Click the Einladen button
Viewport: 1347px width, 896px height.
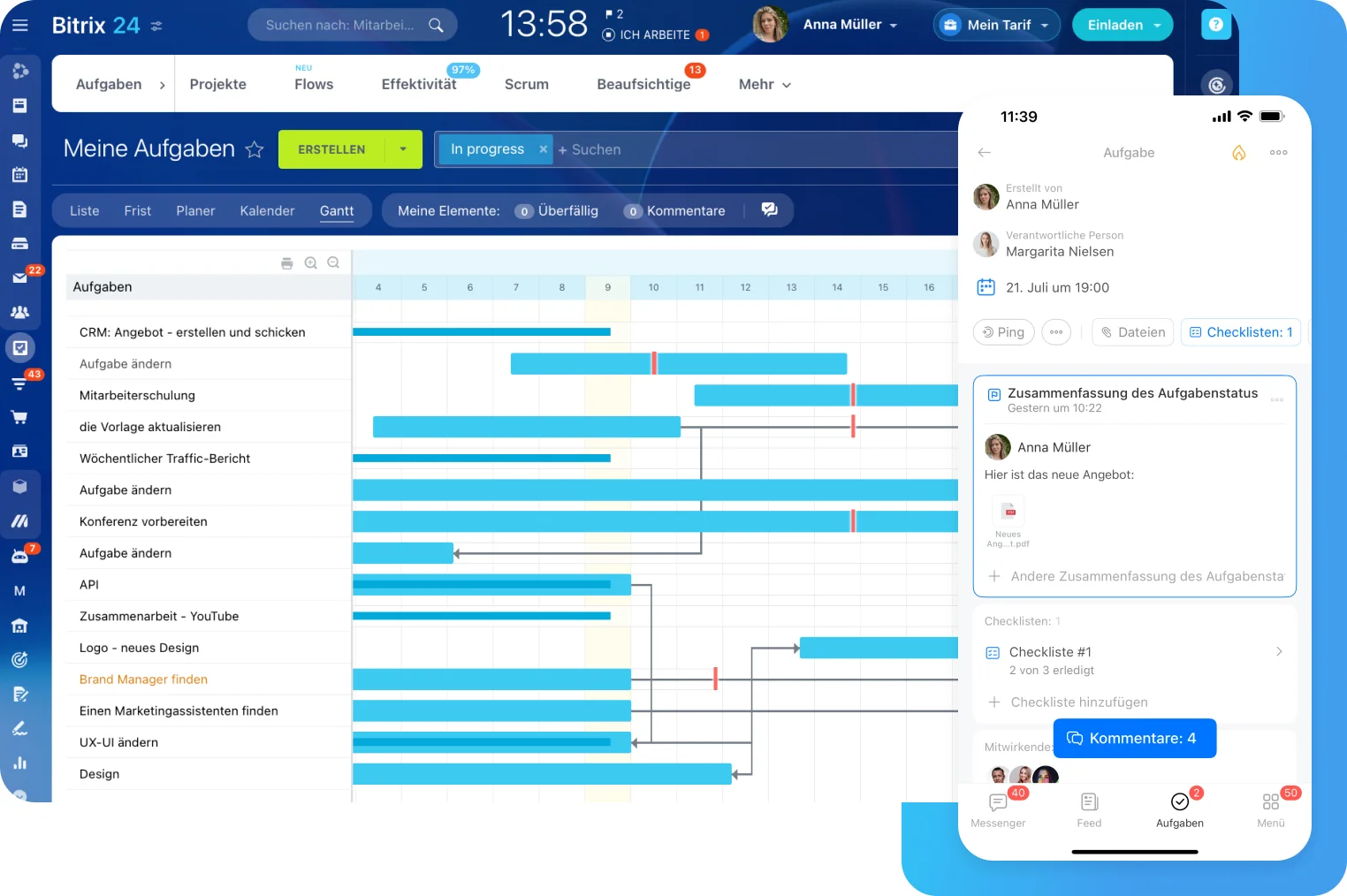pyautogui.click(x=1116, y=25)
